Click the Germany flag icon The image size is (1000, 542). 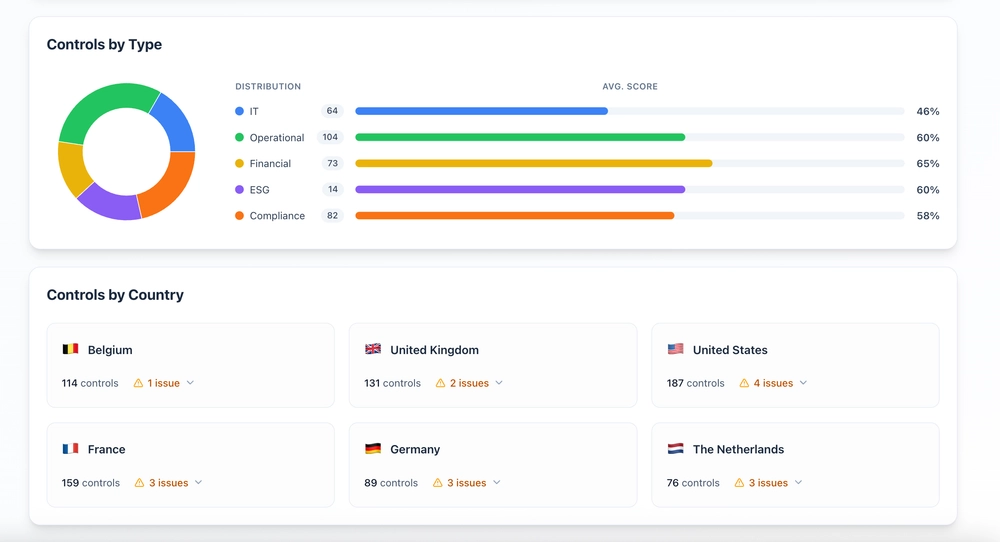tap(373, 450)
